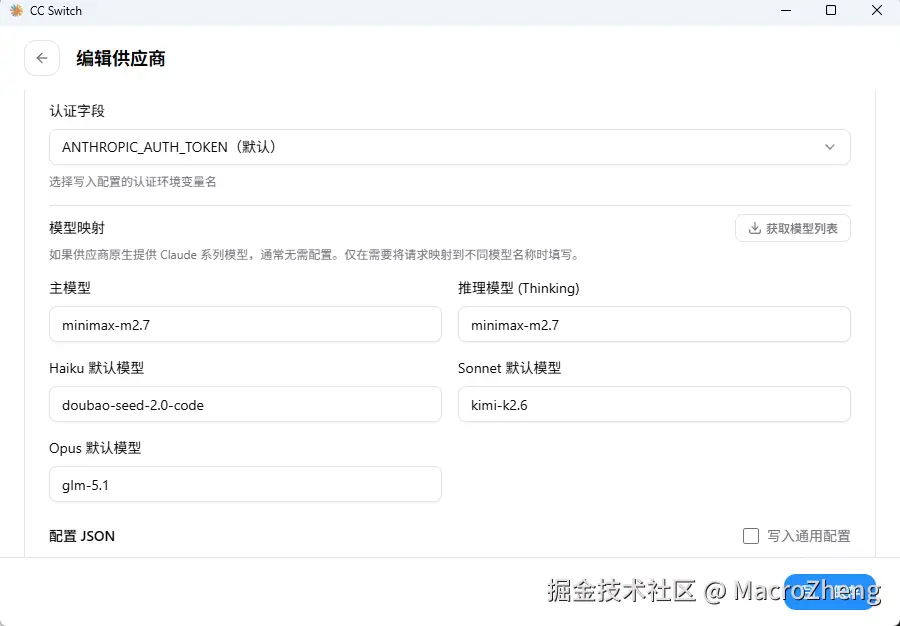Click the 选择写入配置的认证环境变量名 hint text

click(133, 182)
